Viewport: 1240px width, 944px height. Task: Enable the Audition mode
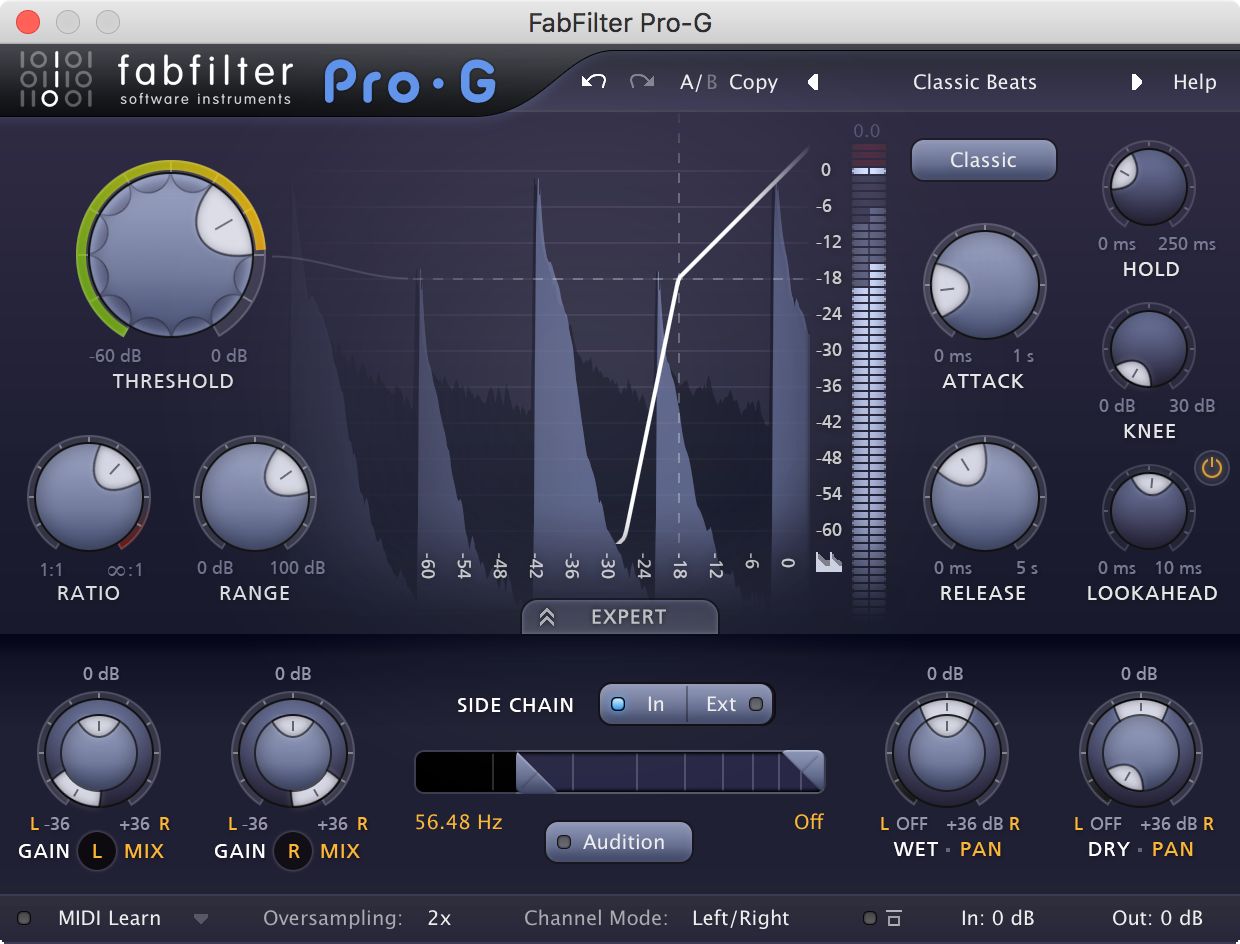pyautogui.click(x=618, y=842)
